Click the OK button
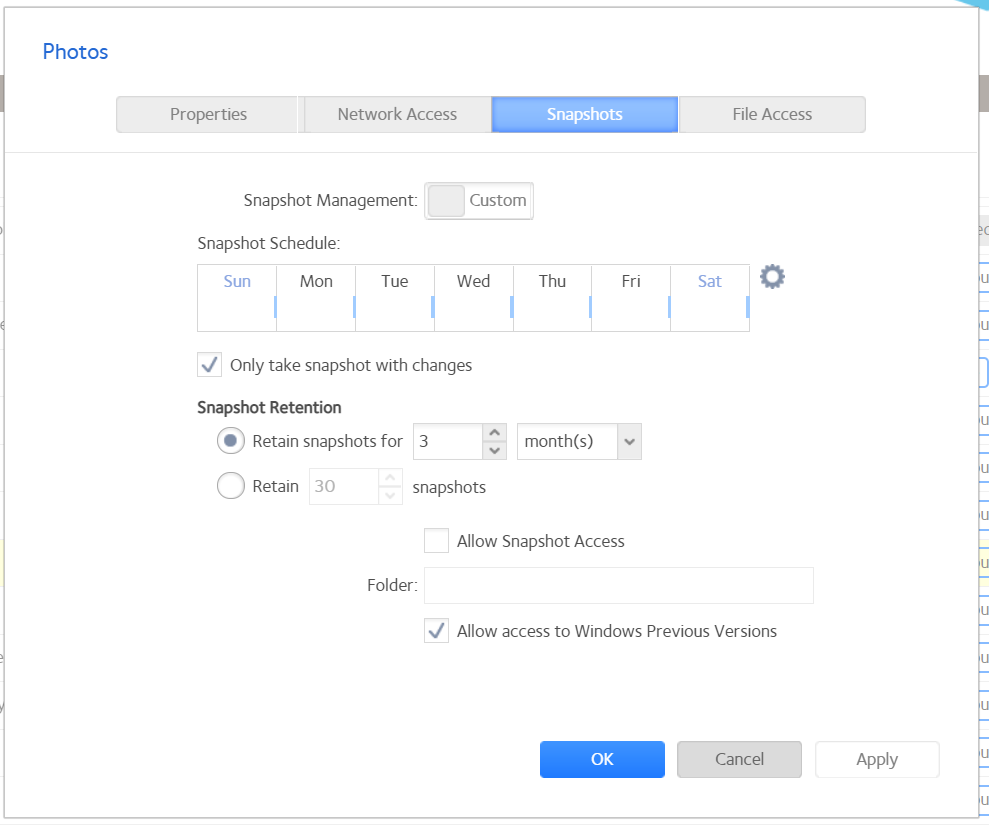Viewport: 989px width, 831px height. tap(602, 759)
